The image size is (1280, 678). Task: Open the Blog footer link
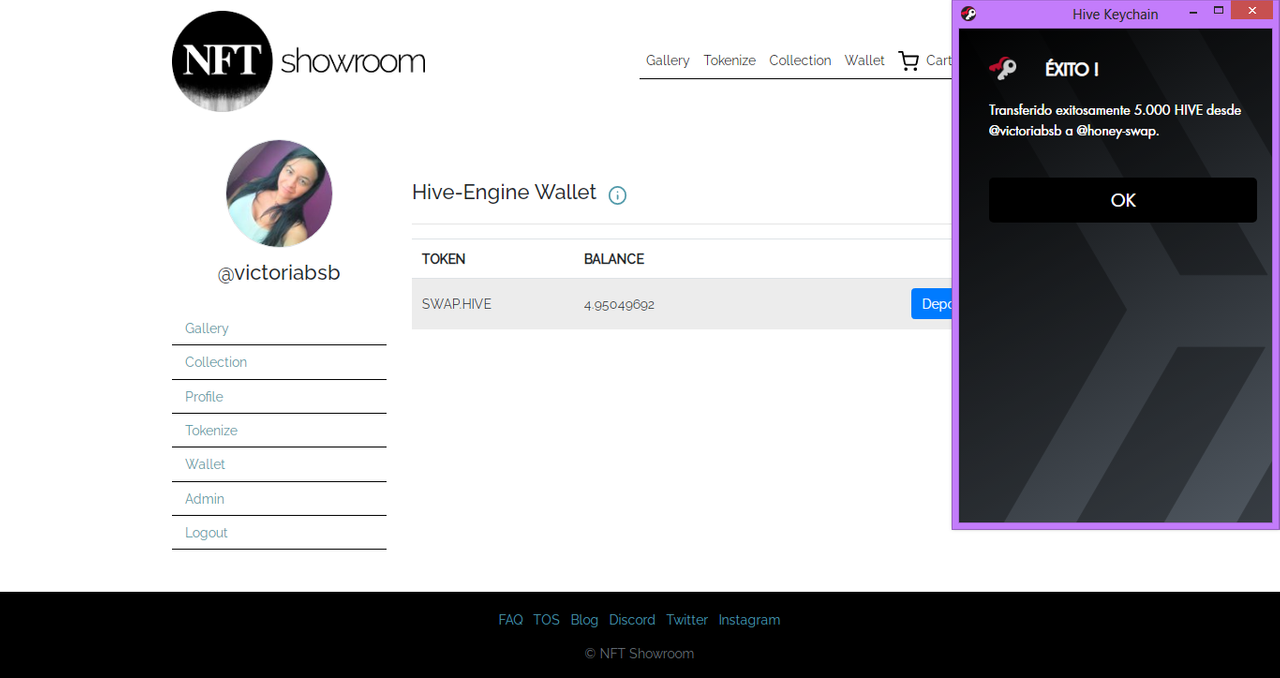point(584,620)
